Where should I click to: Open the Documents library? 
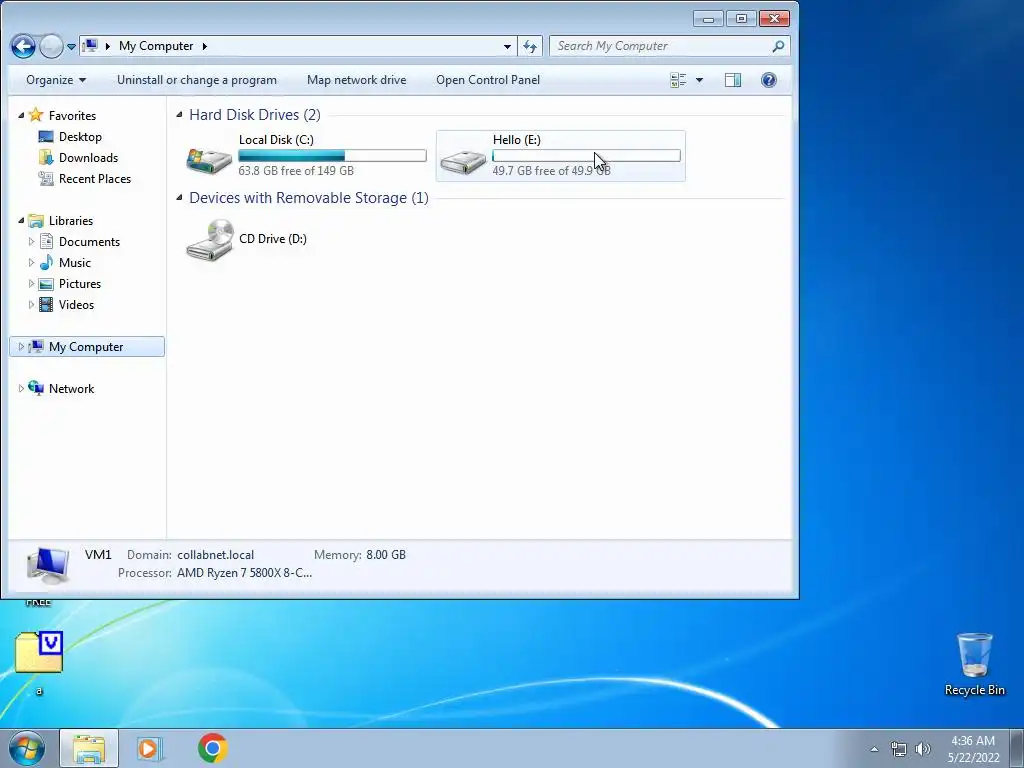[89, 242]
